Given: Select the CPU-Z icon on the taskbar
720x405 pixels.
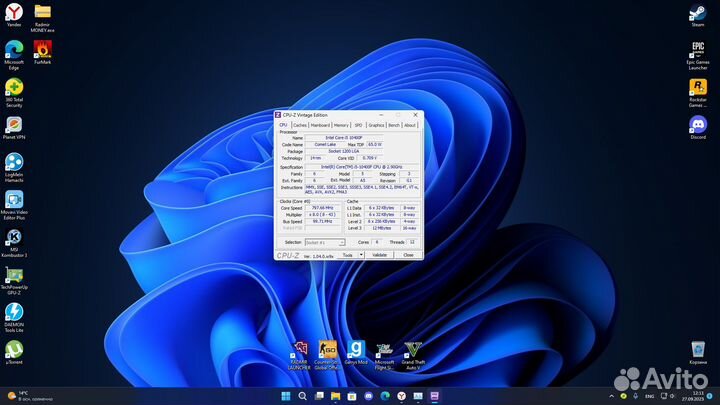Looking at the screenshot, I should click(434, 396).
